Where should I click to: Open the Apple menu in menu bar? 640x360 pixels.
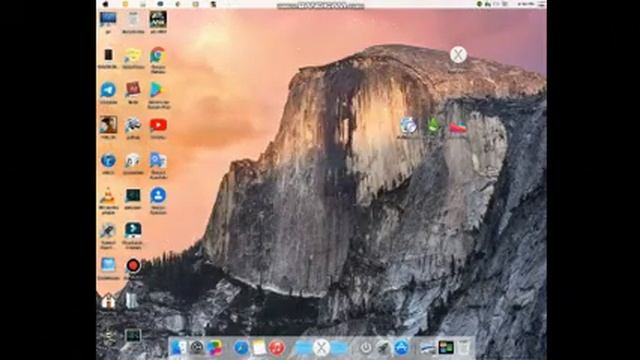[105, 4]
